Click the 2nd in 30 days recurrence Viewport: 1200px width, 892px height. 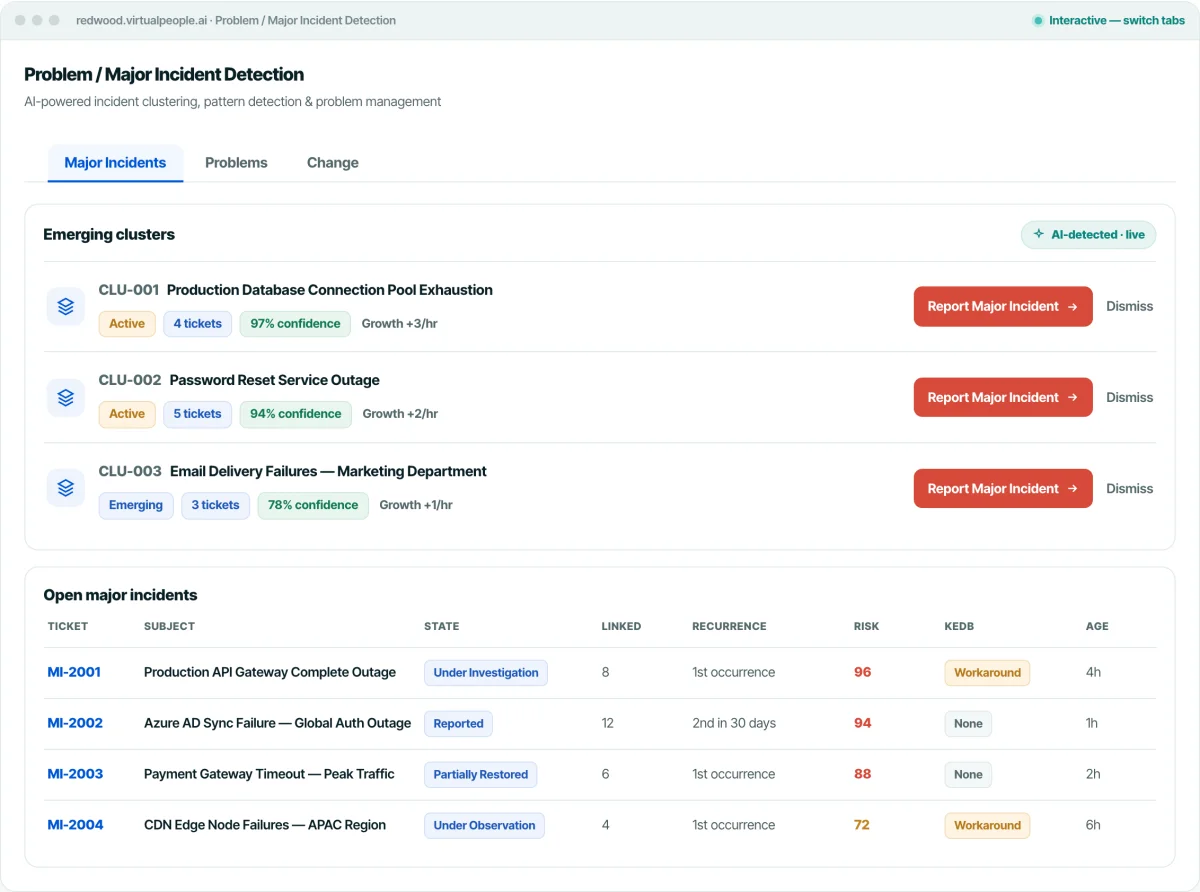pos(734,723)
